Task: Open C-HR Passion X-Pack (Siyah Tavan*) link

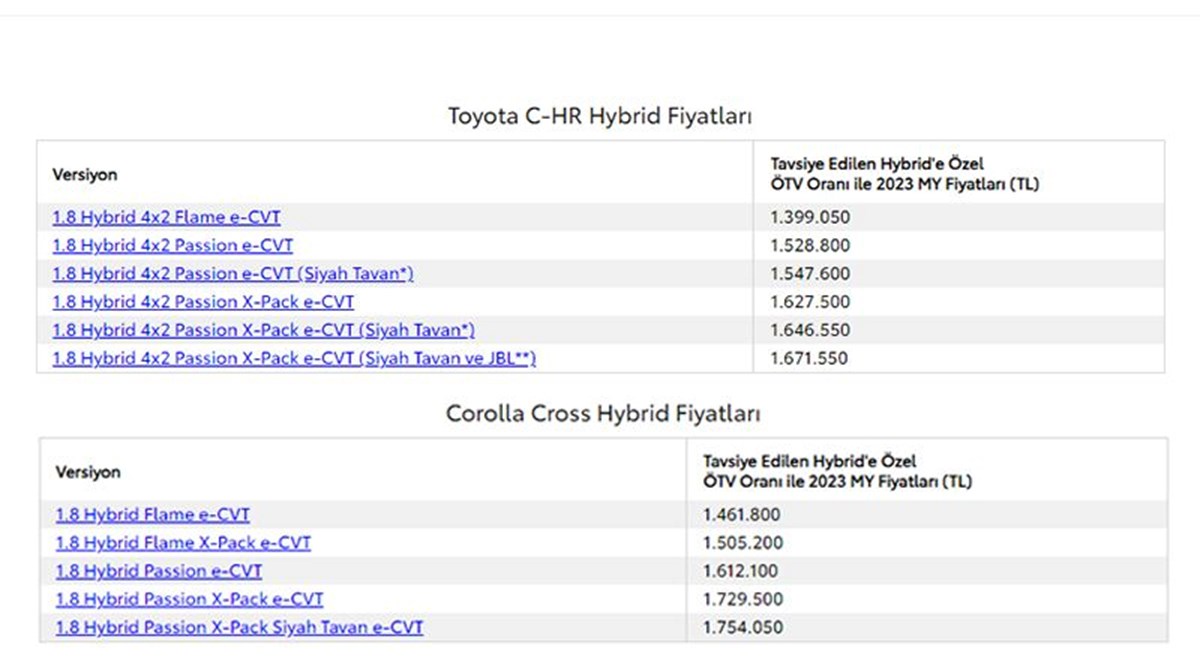Action: (x=263, y=330)
